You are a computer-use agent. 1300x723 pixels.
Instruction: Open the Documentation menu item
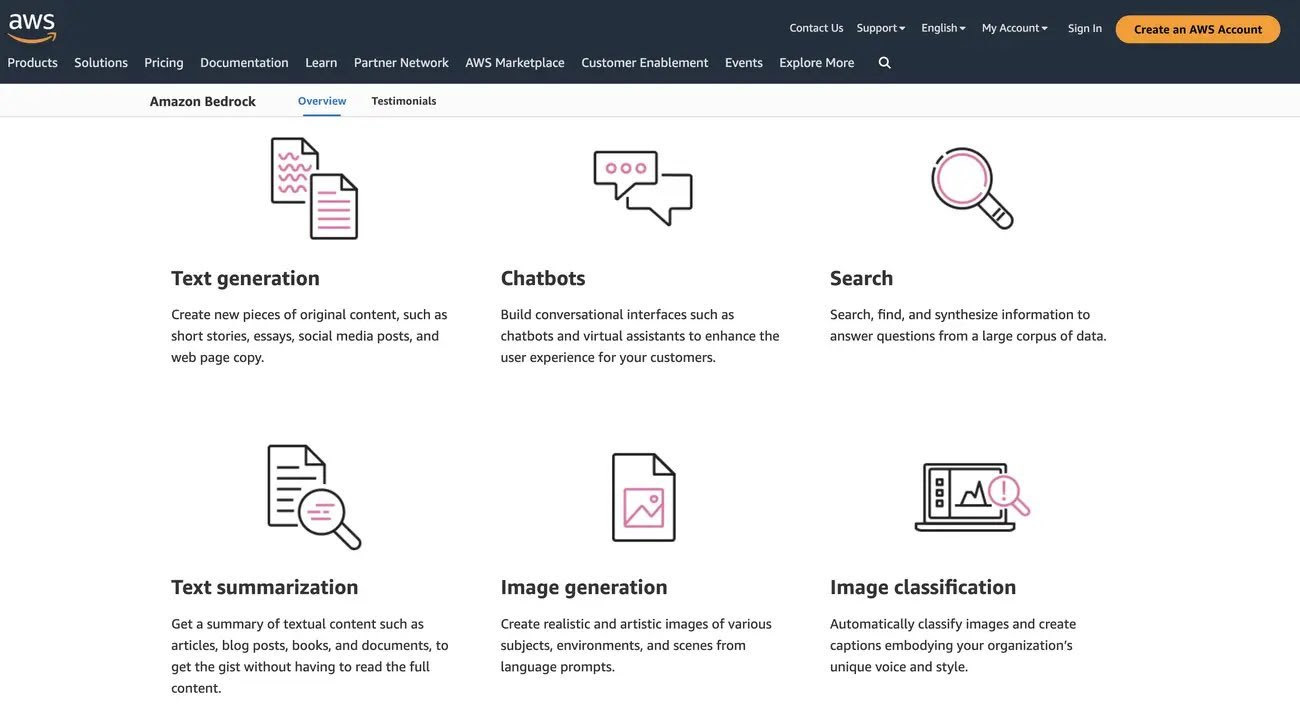(x=244, y=62)
